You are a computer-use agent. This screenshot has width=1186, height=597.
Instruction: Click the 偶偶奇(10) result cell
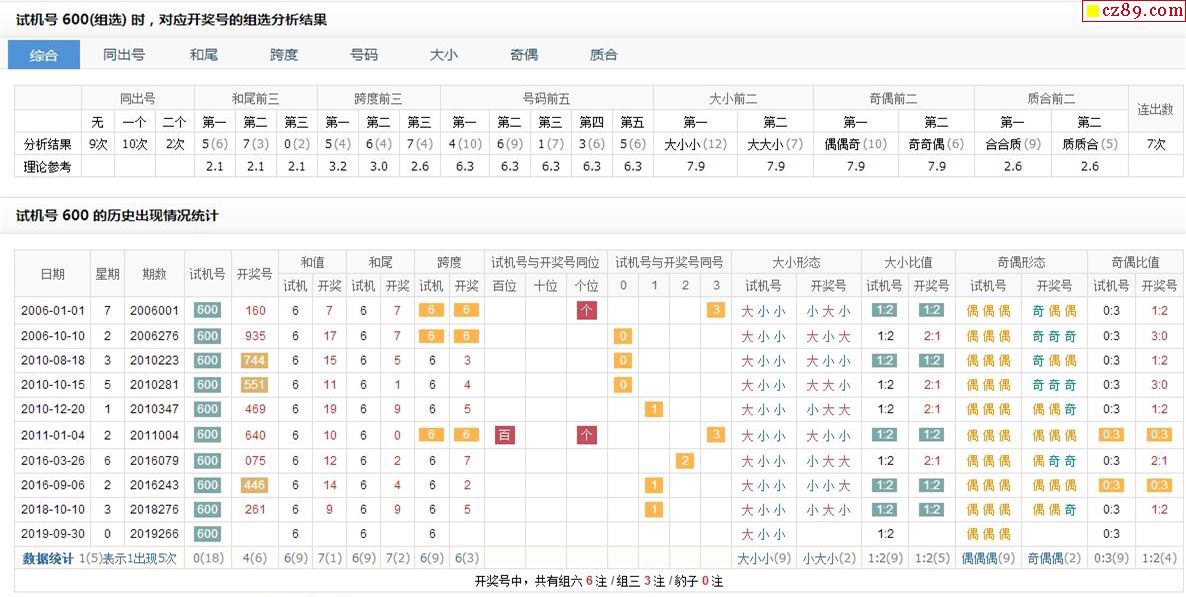point(855,145)
